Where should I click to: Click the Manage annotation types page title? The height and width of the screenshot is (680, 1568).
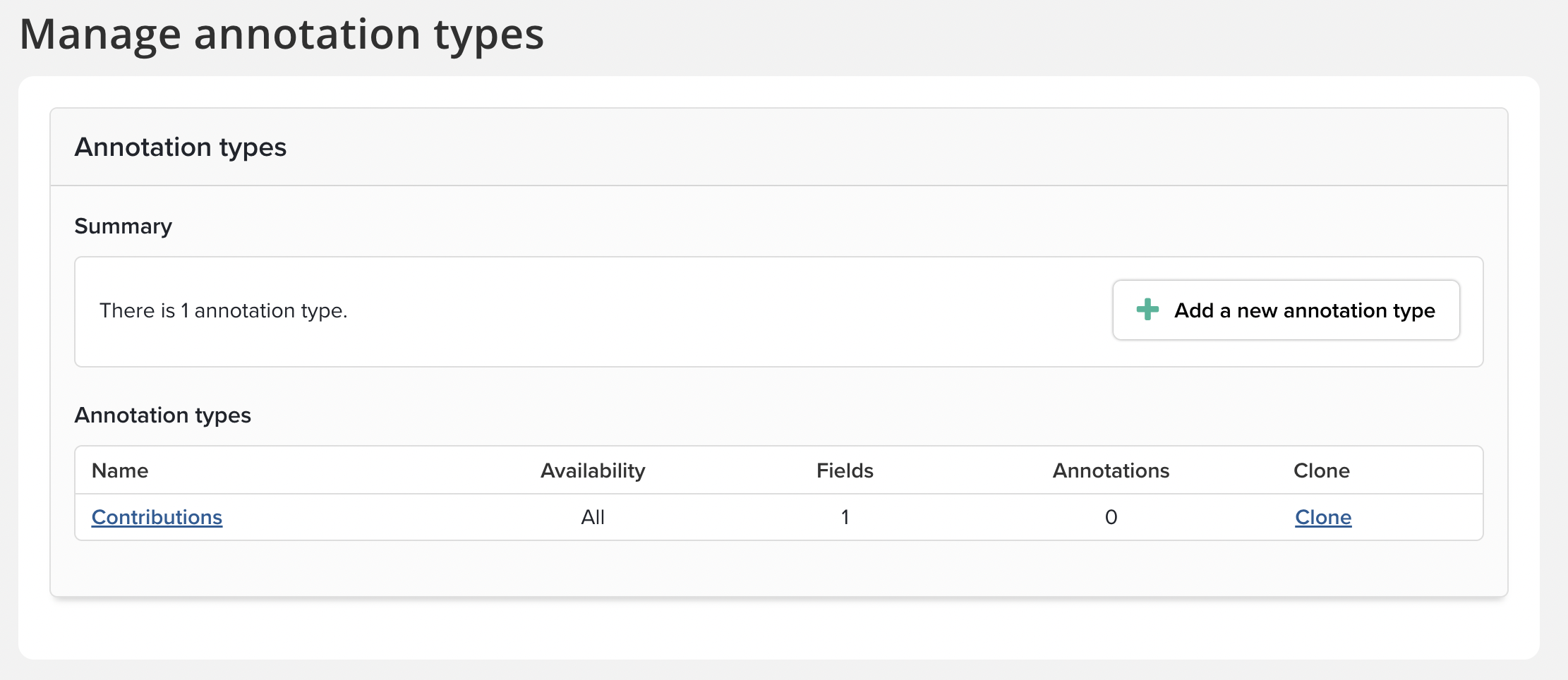coord(282,34)
